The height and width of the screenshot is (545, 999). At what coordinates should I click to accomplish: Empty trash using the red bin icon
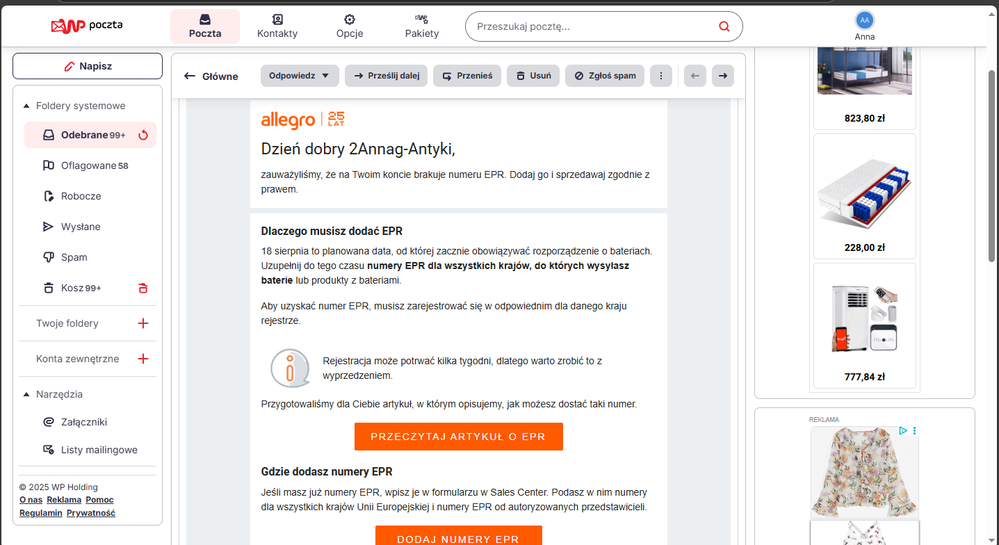(143, 288)
